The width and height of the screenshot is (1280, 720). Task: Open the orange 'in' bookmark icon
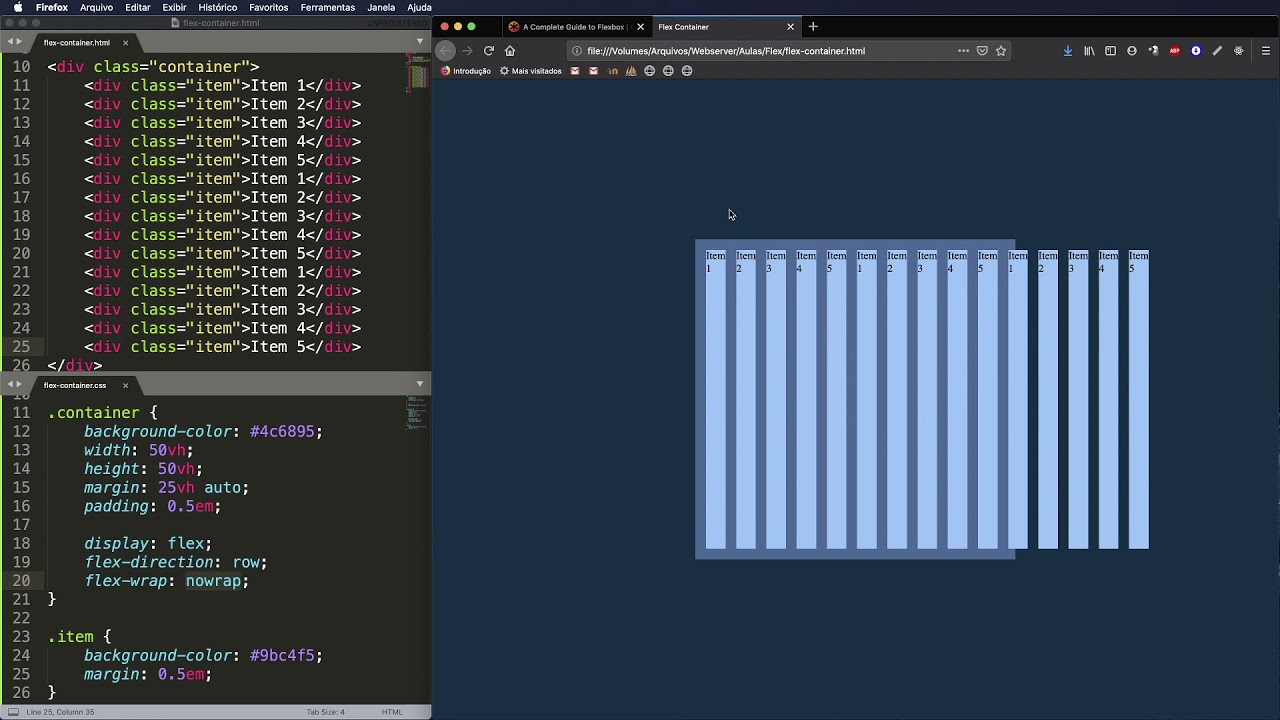tap(613, 71)
